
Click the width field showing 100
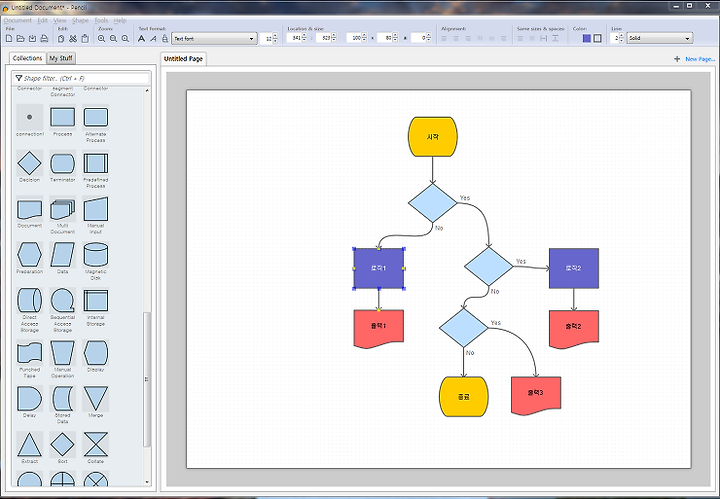(x=354, y=38)
